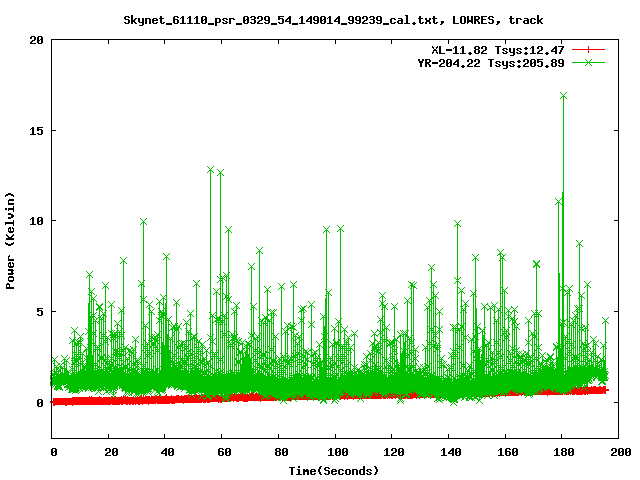Click the green X marker in the legend

(588, 62)
